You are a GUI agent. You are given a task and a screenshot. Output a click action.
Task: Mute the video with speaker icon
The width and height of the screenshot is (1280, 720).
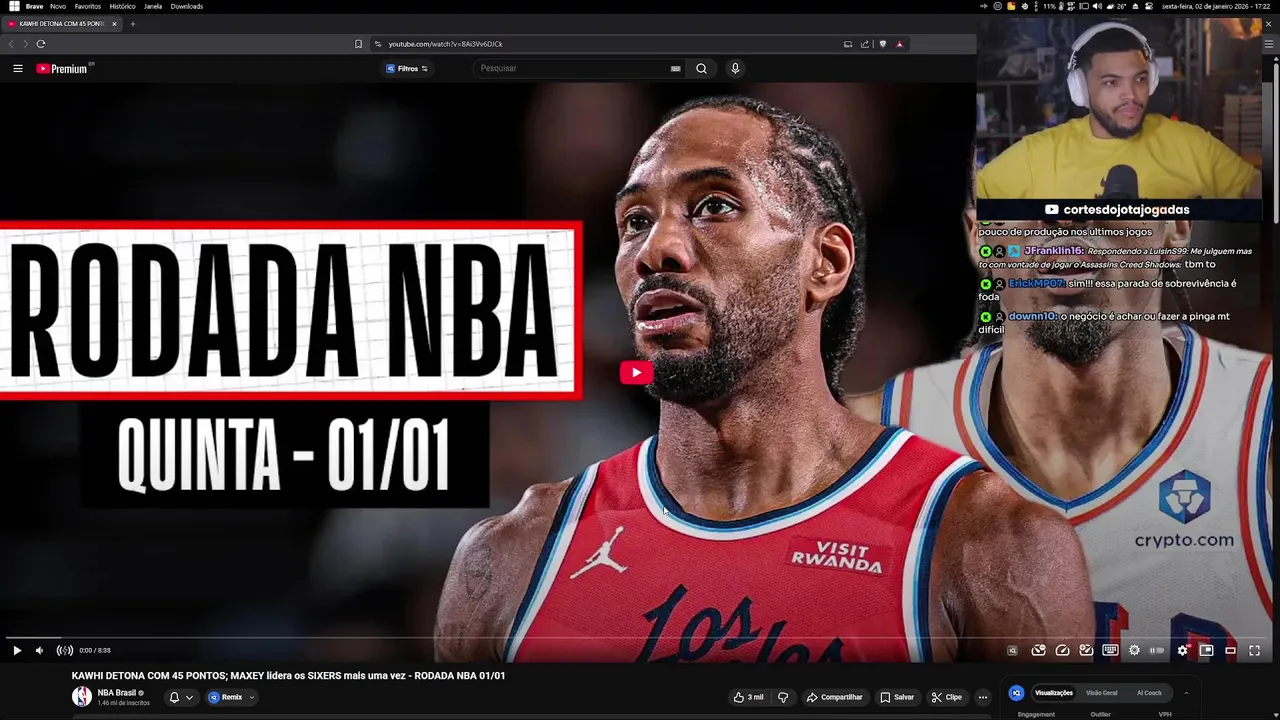pyautogui.click(x=40, y=650)
